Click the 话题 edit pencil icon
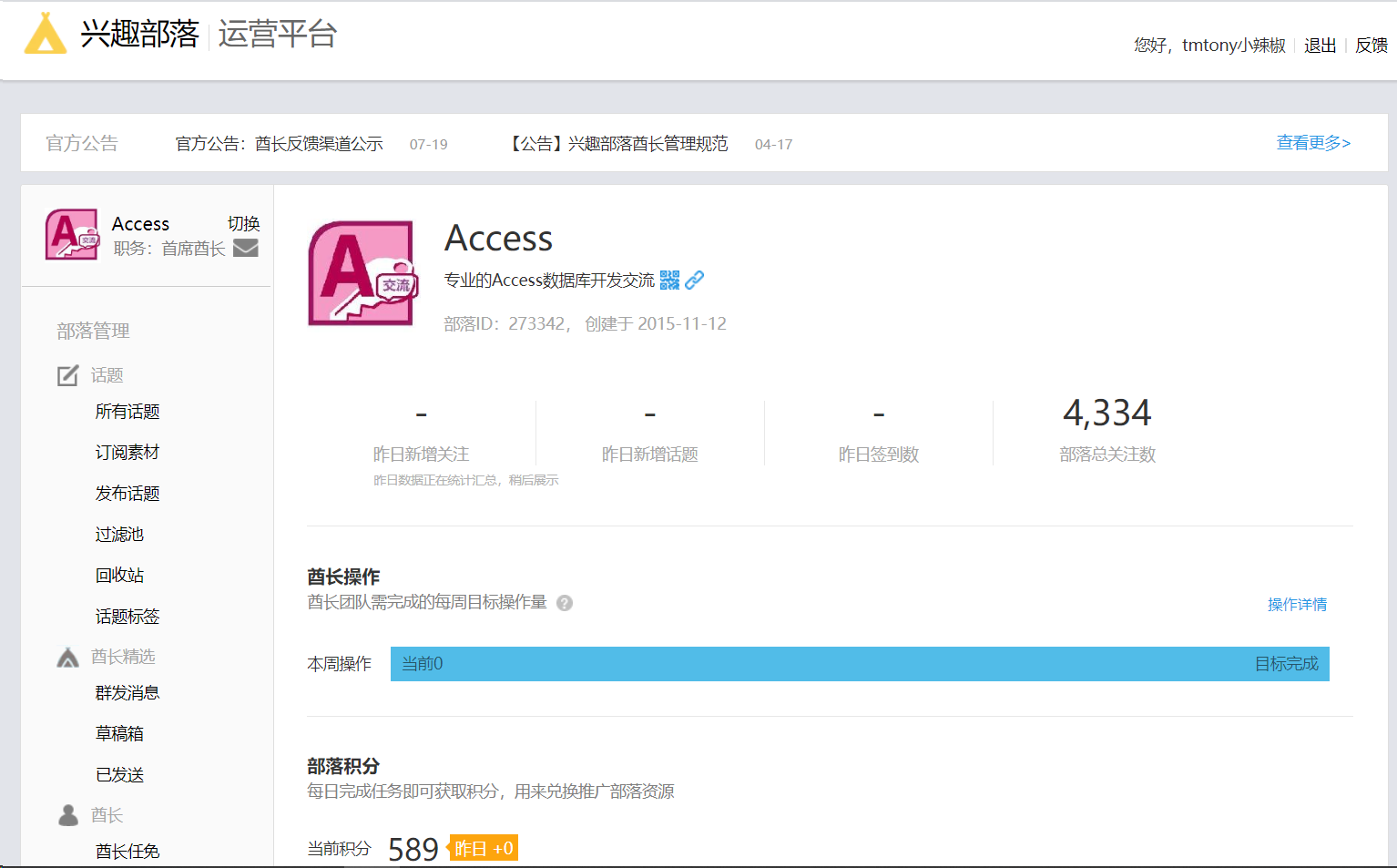1397x868 pixels. tap(68, 375)
